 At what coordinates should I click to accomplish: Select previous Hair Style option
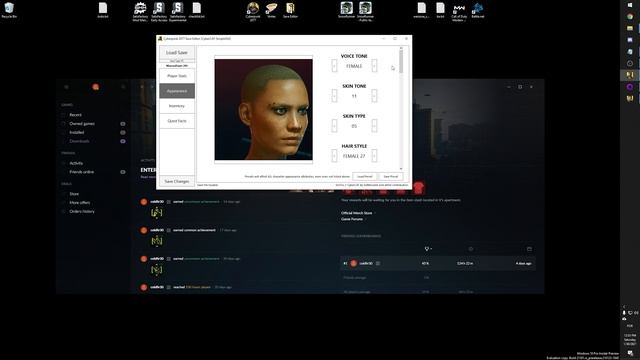pos(334,156)
